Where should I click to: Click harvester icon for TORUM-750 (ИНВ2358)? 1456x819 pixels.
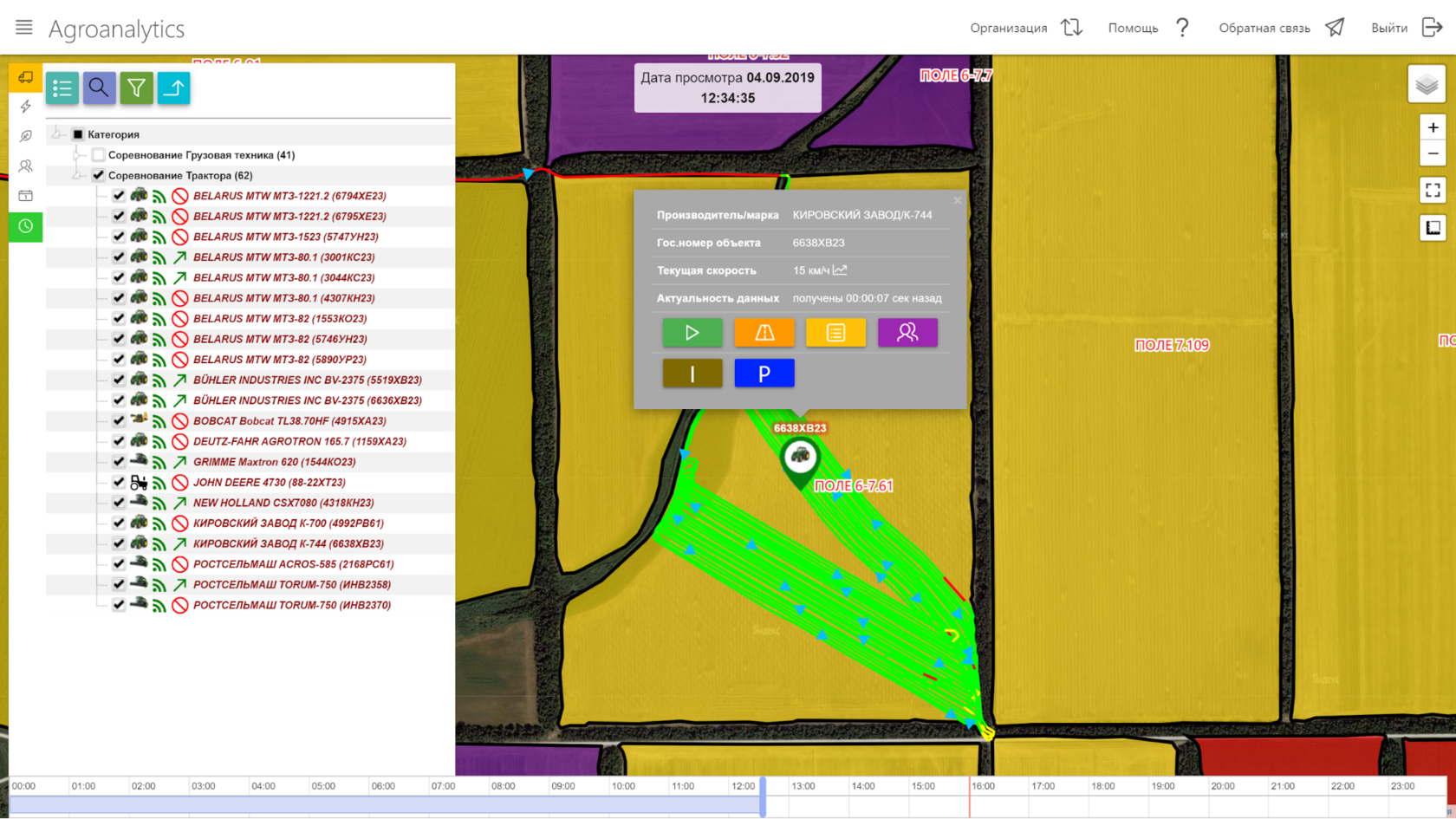[x=139, y=583]
